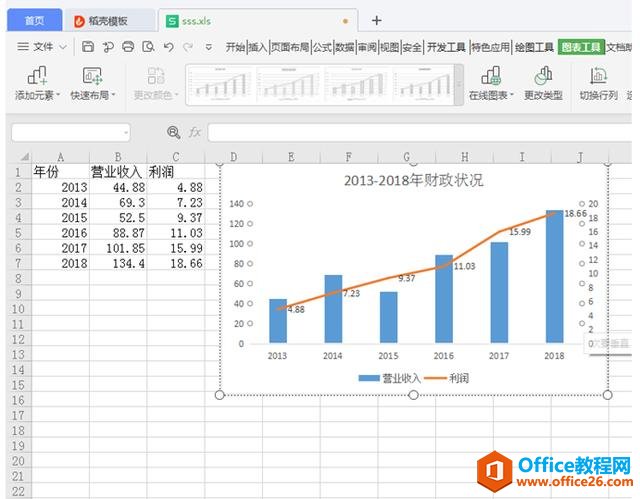Select the fourth chart style thumbnail
This screenshot has width=640, height=499.
423,84
